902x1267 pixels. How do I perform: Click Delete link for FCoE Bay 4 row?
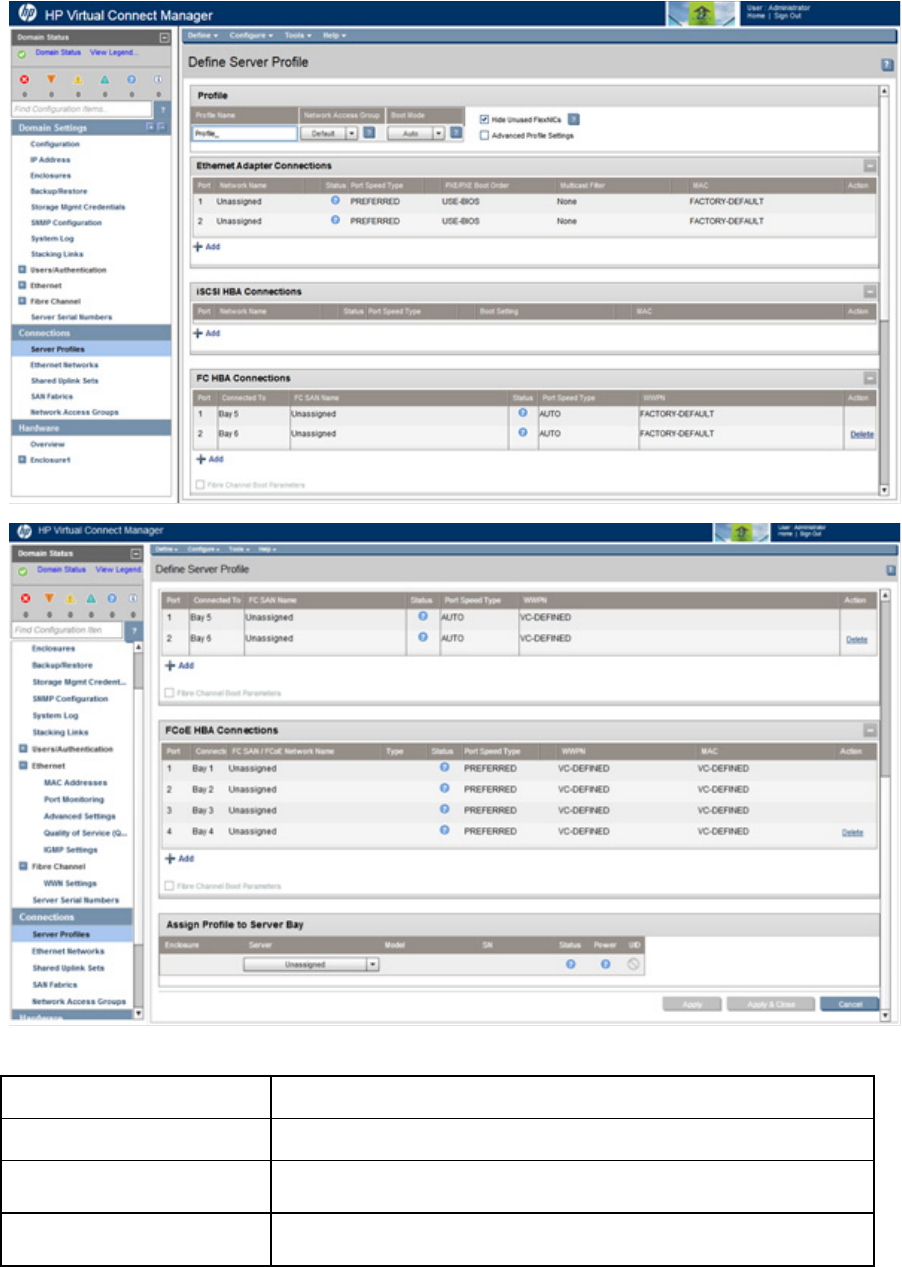pyautogui.click(x=852, y=831)
